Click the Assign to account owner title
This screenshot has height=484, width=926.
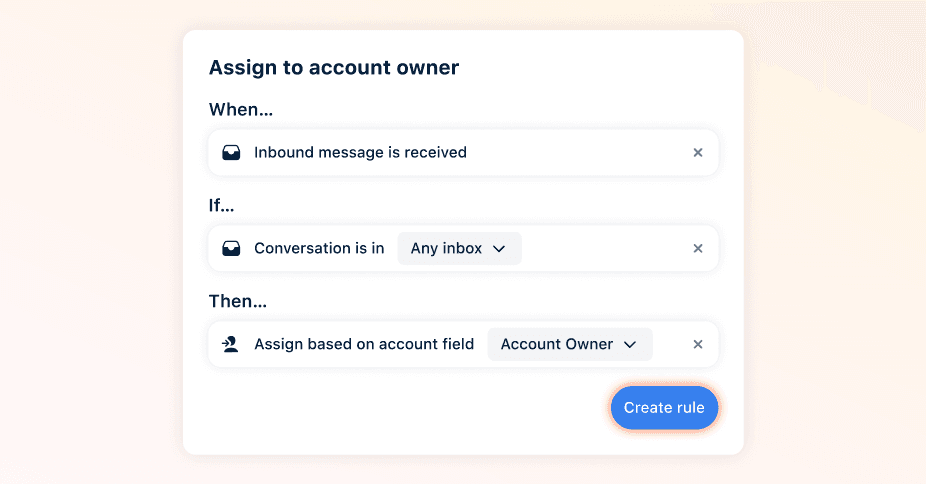tap(334, 68)
